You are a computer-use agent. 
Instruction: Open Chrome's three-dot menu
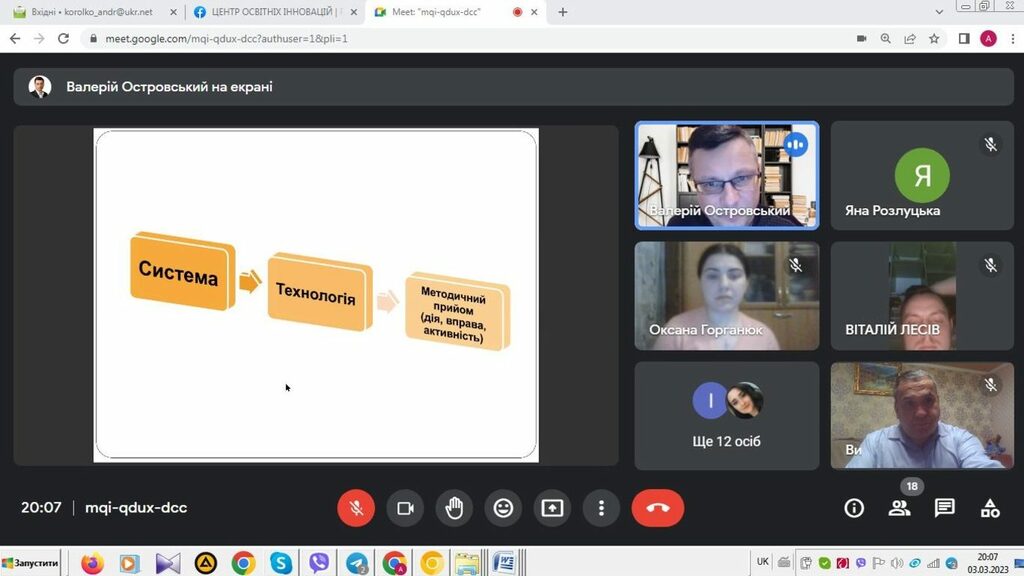(1010, 39)
